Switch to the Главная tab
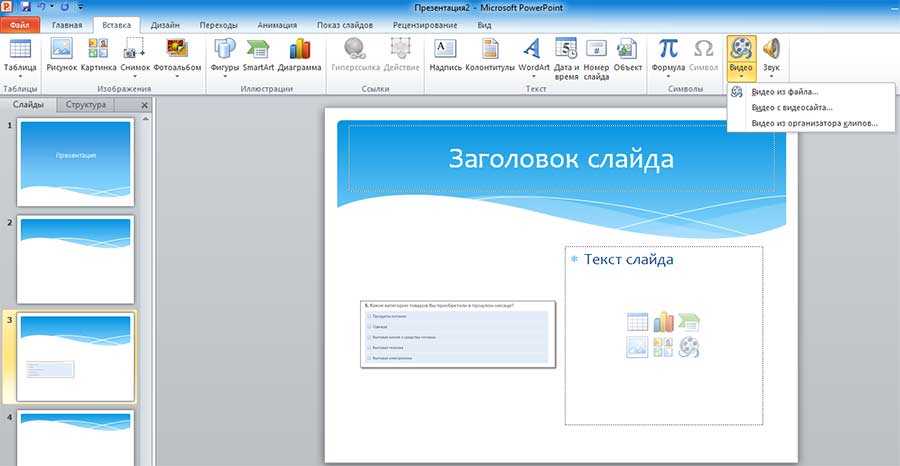This screenshot has width=900, height=466. coord(67,25)
